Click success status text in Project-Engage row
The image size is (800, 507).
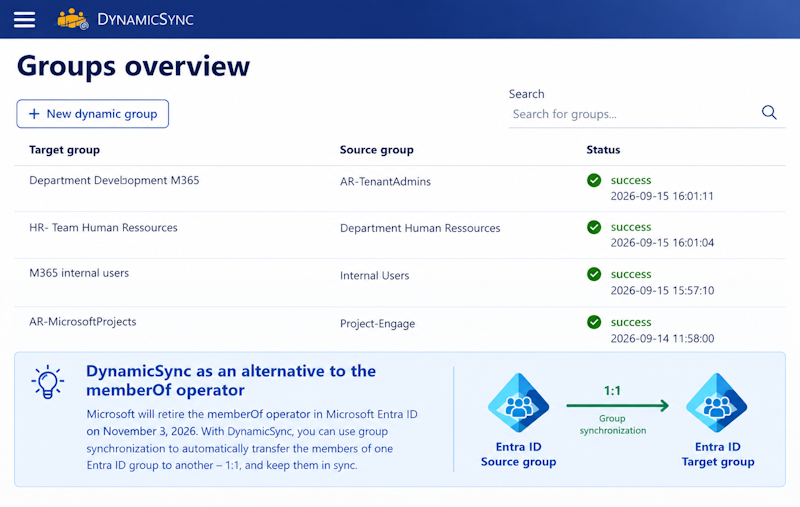click(x=631, y=322)
